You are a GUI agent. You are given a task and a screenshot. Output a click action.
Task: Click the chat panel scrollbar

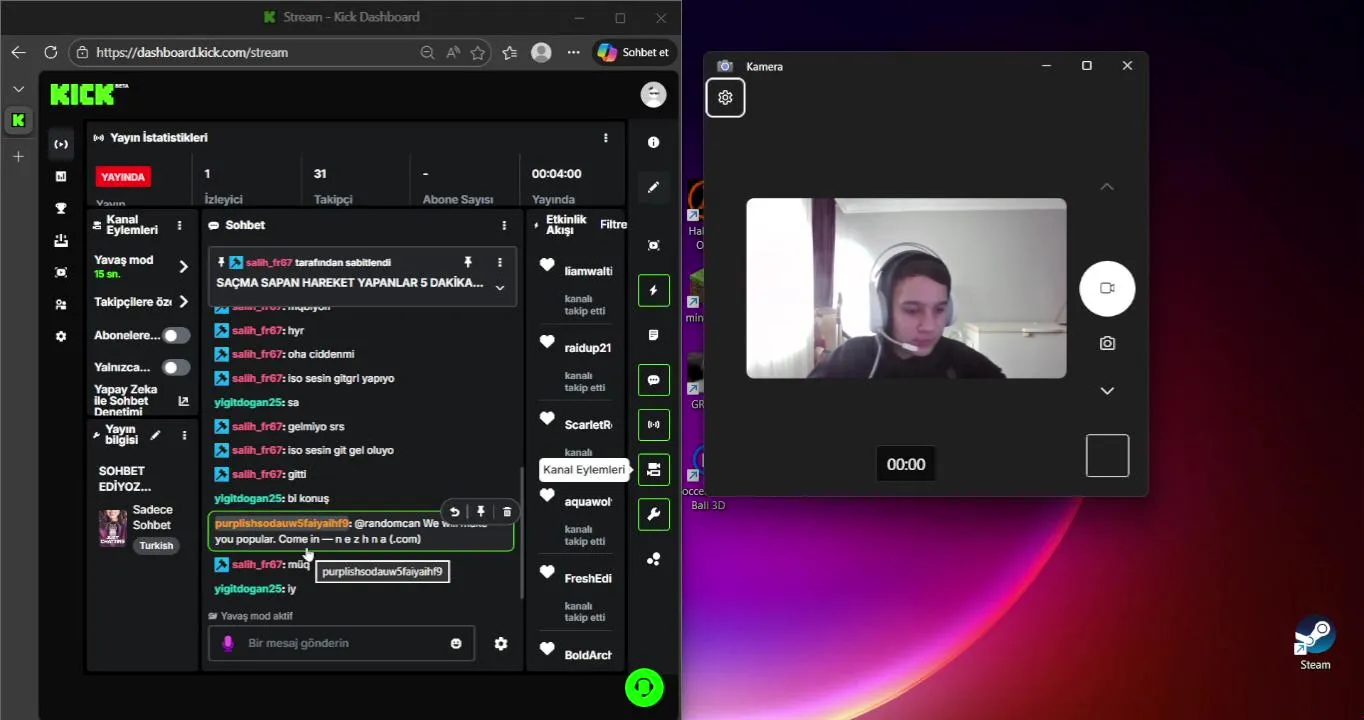[x=520, y=532]
